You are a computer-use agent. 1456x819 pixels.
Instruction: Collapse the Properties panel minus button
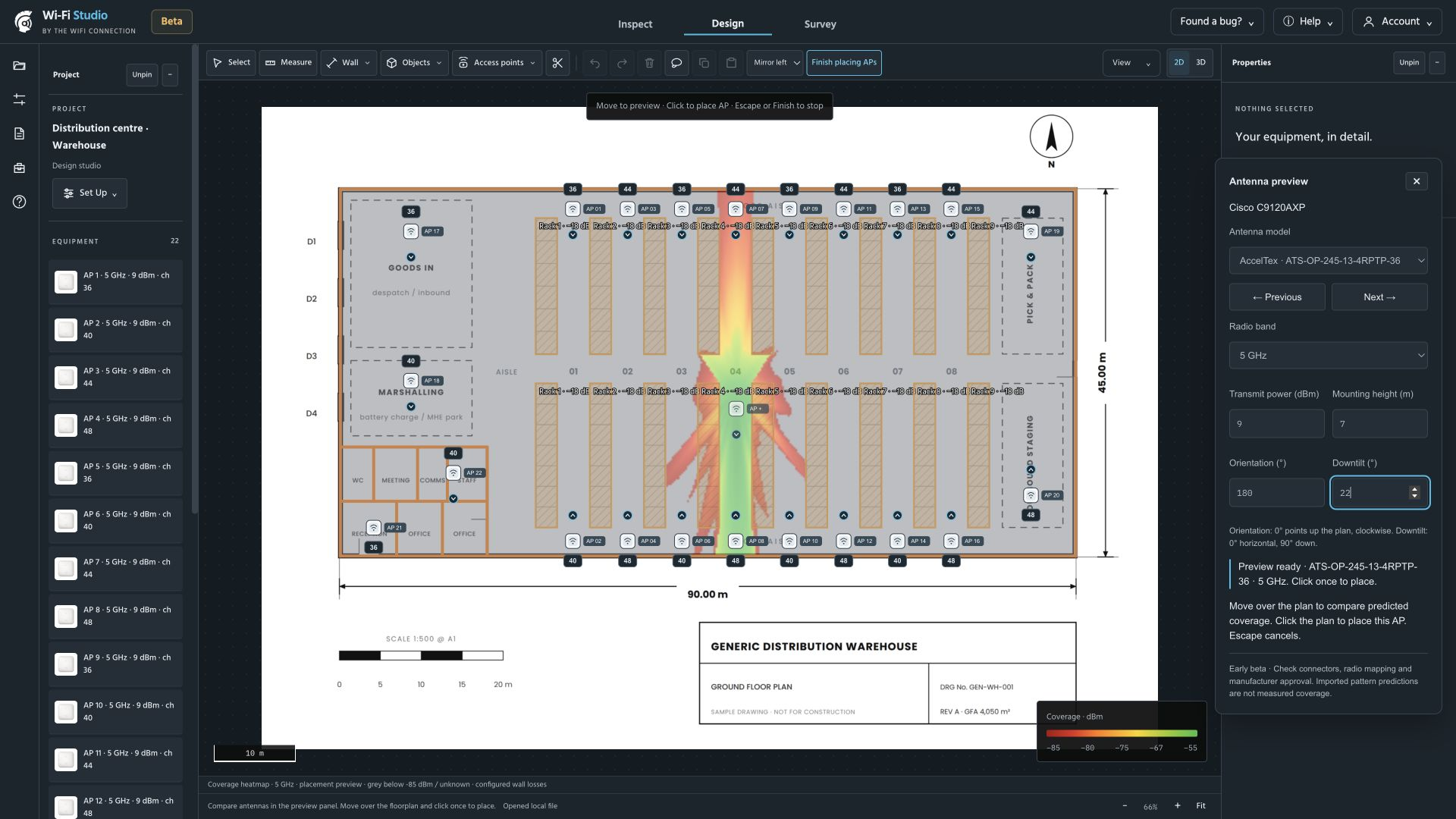click(x=1436, y=63)
